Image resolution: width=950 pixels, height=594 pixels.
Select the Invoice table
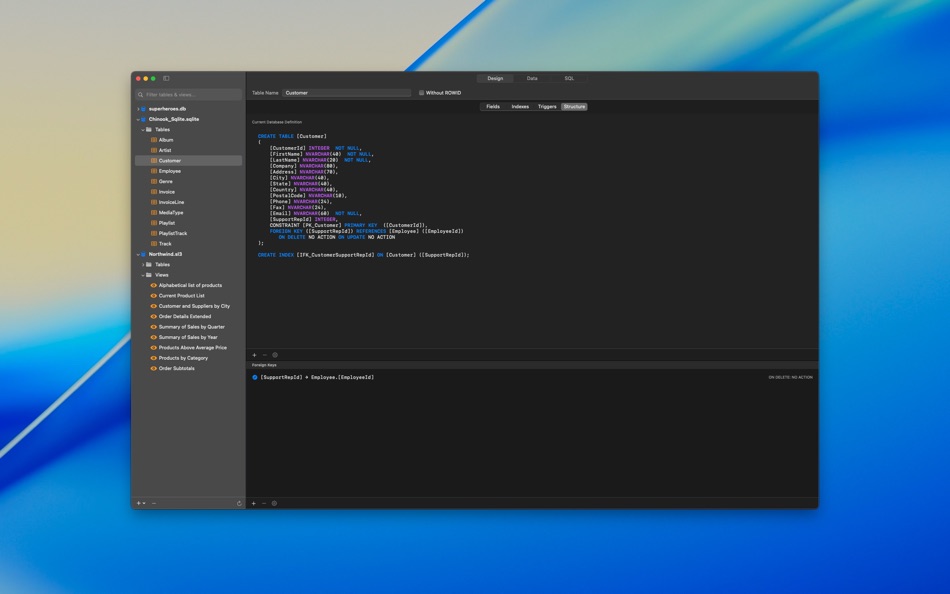[168, 191]
